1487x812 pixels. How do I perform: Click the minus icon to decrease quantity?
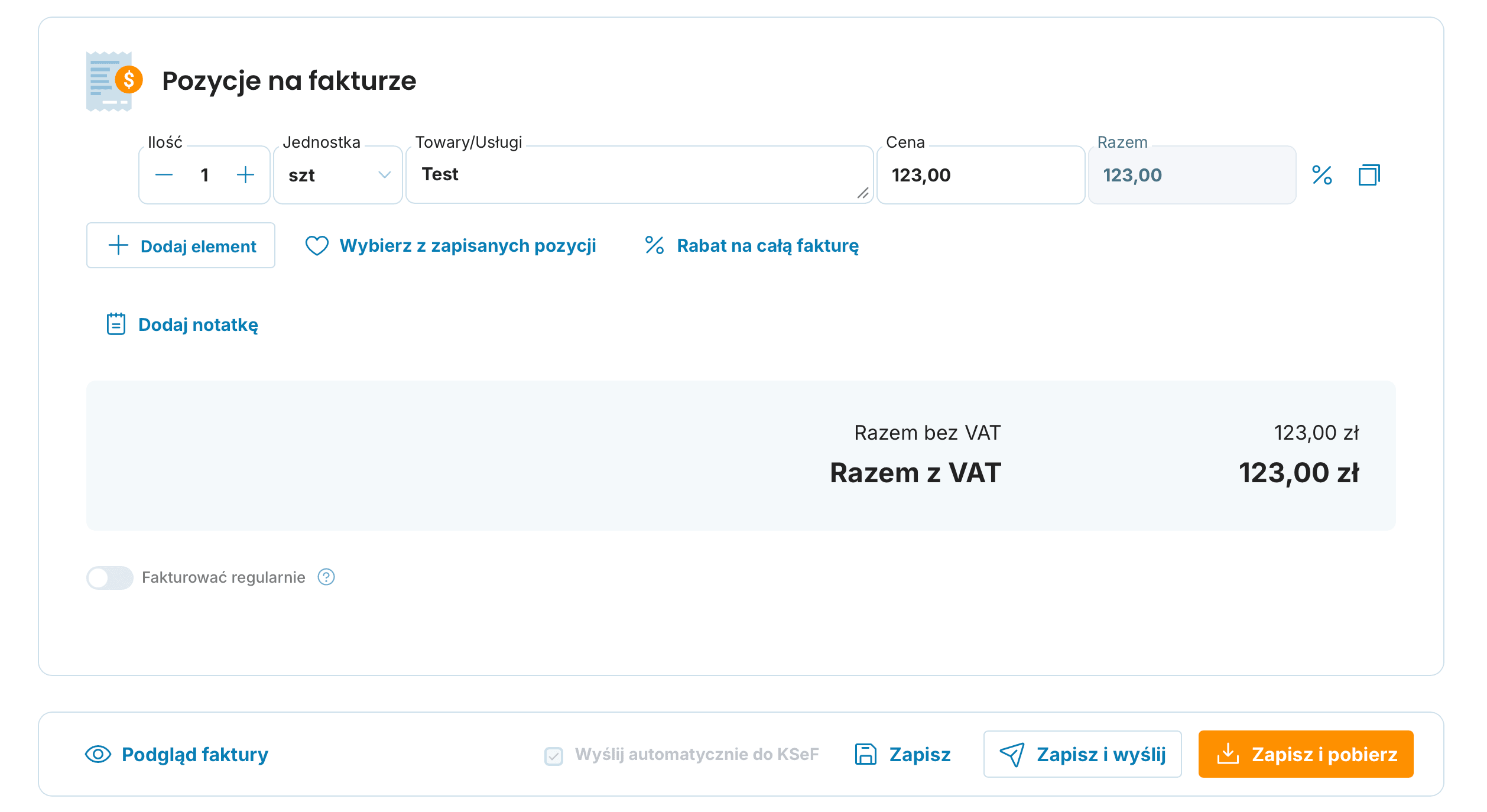pos(164,175)
